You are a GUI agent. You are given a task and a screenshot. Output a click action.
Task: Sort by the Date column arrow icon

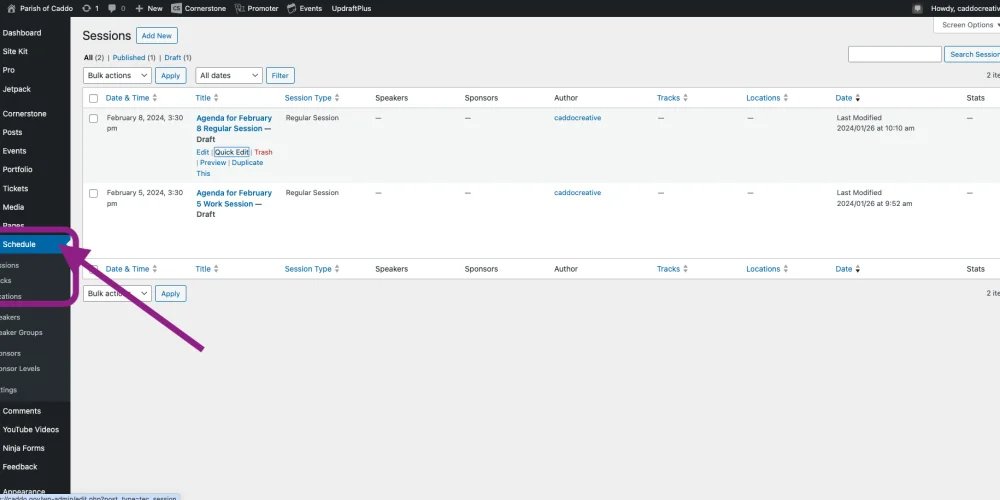coord(858,98)
